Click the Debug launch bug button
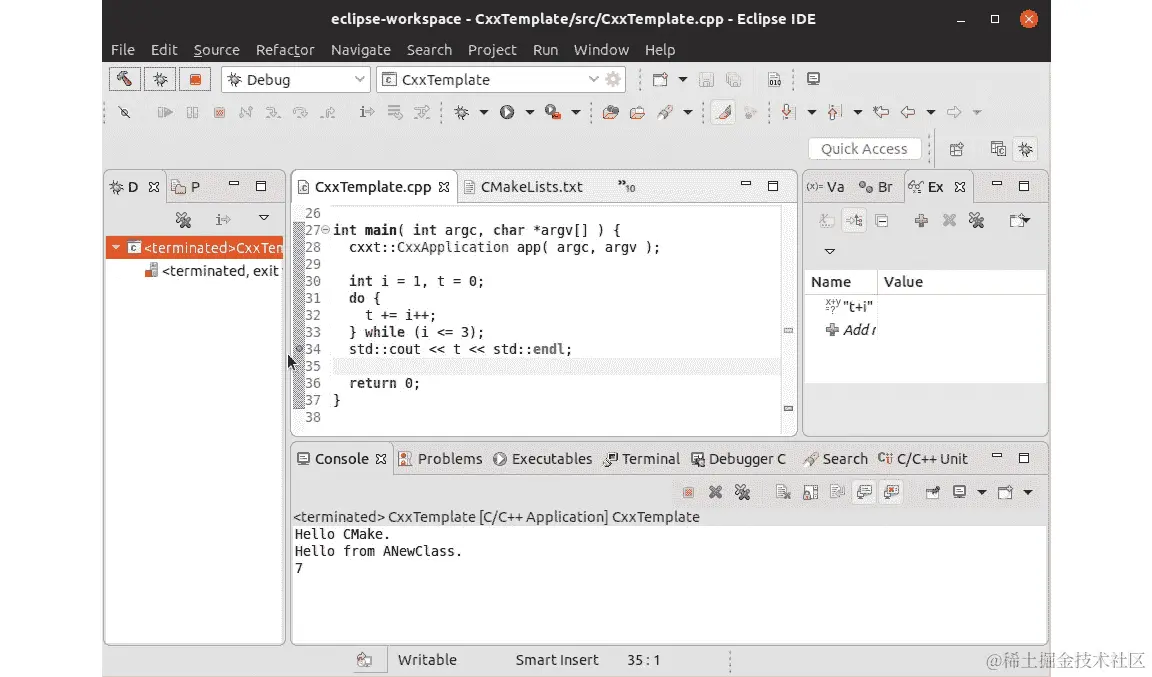The width and height of the screenshot is (1152, 677). pyautogui.click(x=159, y=79)
